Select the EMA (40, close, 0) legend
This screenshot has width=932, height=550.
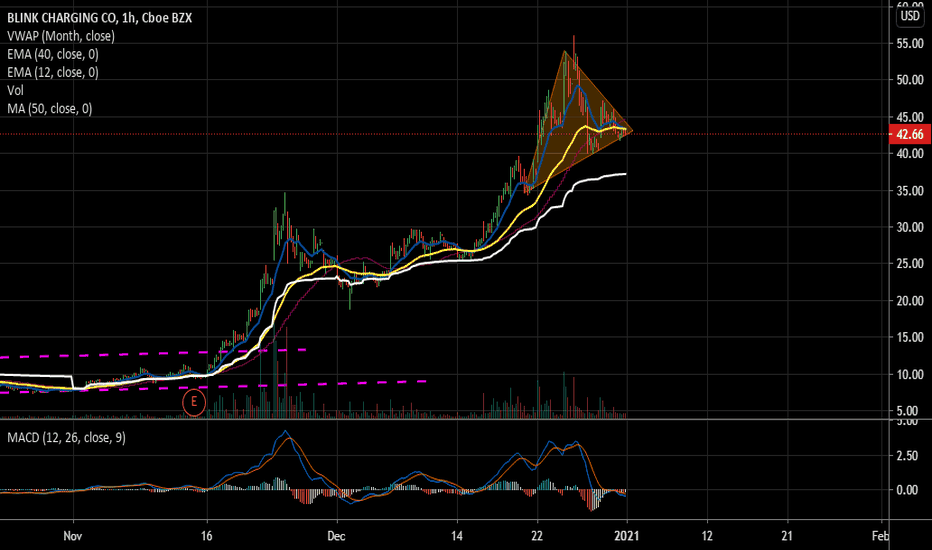52,54
